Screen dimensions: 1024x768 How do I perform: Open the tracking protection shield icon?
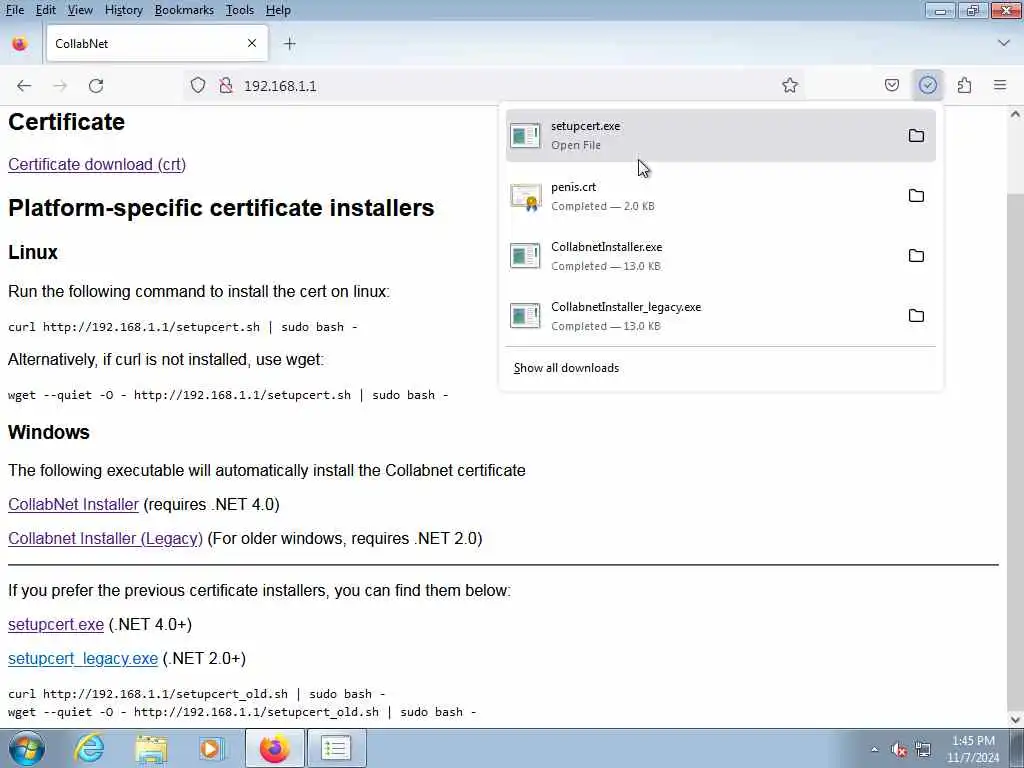click(198, 86)
